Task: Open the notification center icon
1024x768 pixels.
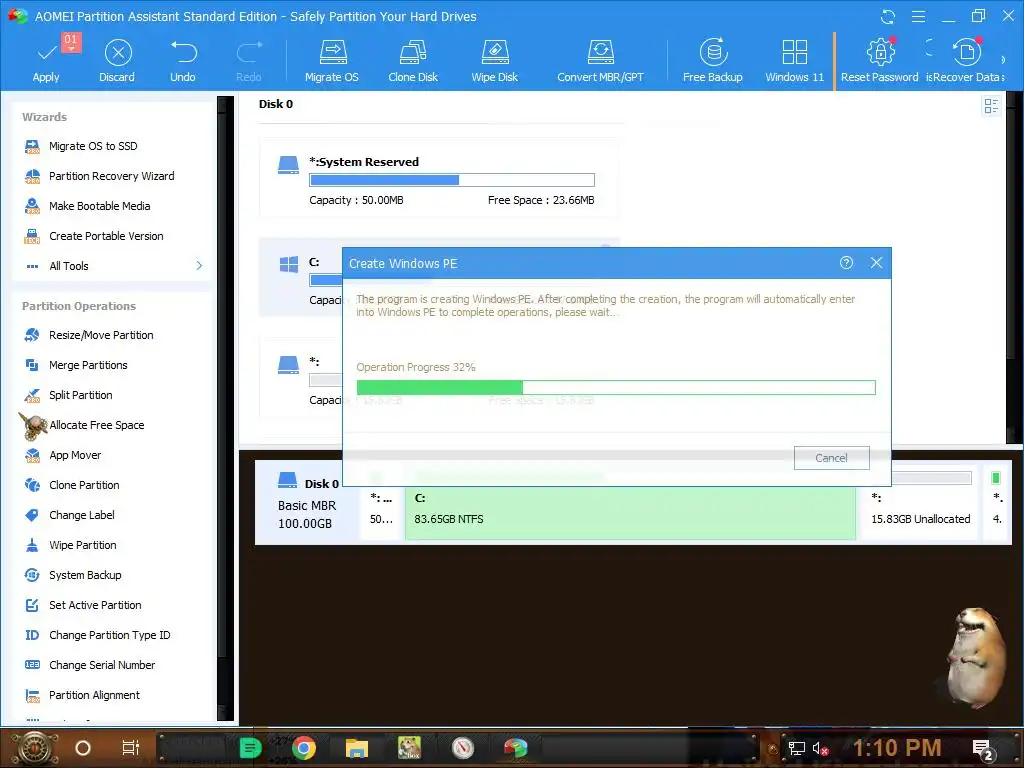Action: tap(983, 749)
